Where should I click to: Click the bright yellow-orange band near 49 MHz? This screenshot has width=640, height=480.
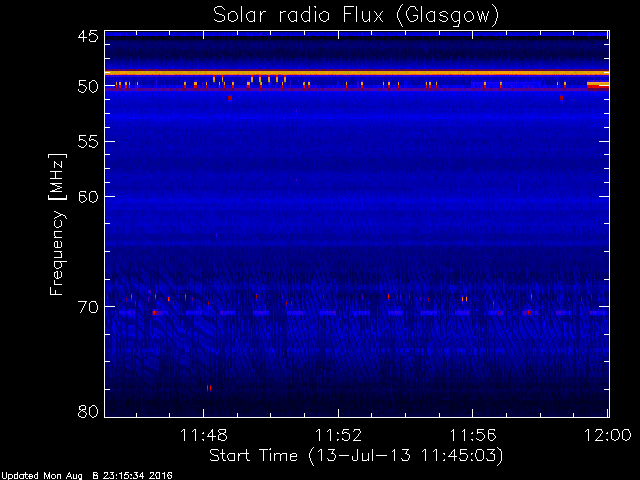coord(357,73)
